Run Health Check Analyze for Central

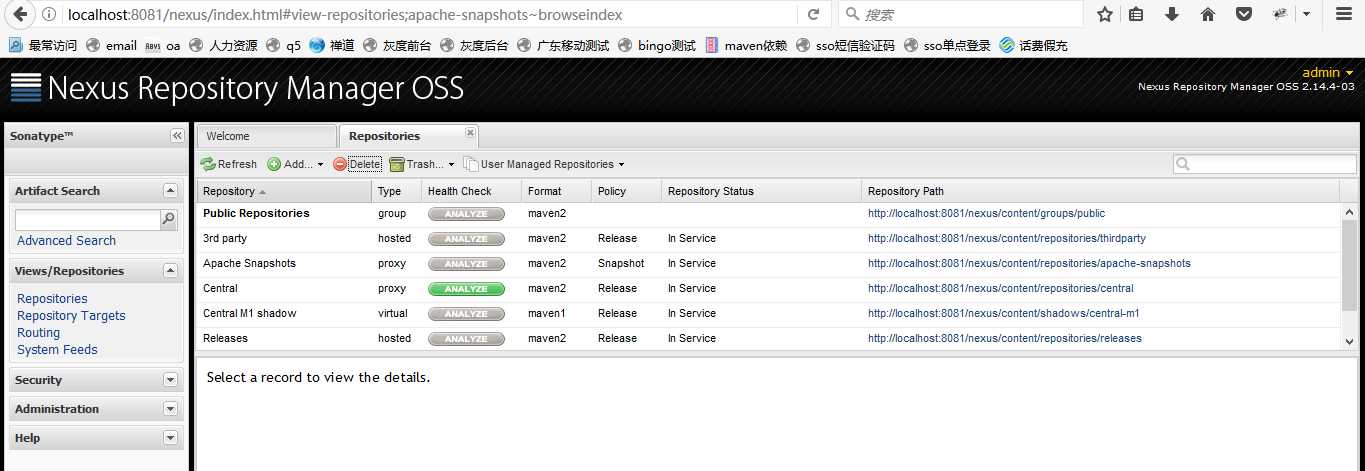click(466, 289)
